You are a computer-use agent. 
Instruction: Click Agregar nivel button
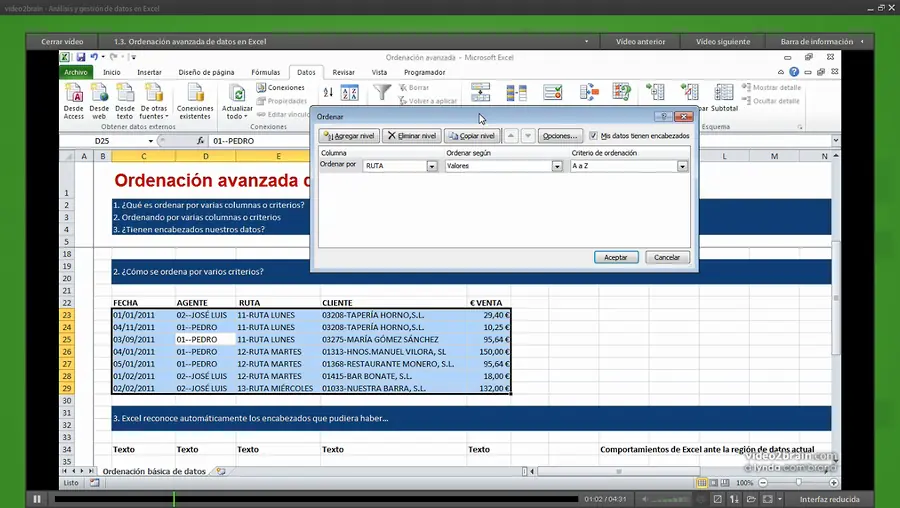click(349, 135)
